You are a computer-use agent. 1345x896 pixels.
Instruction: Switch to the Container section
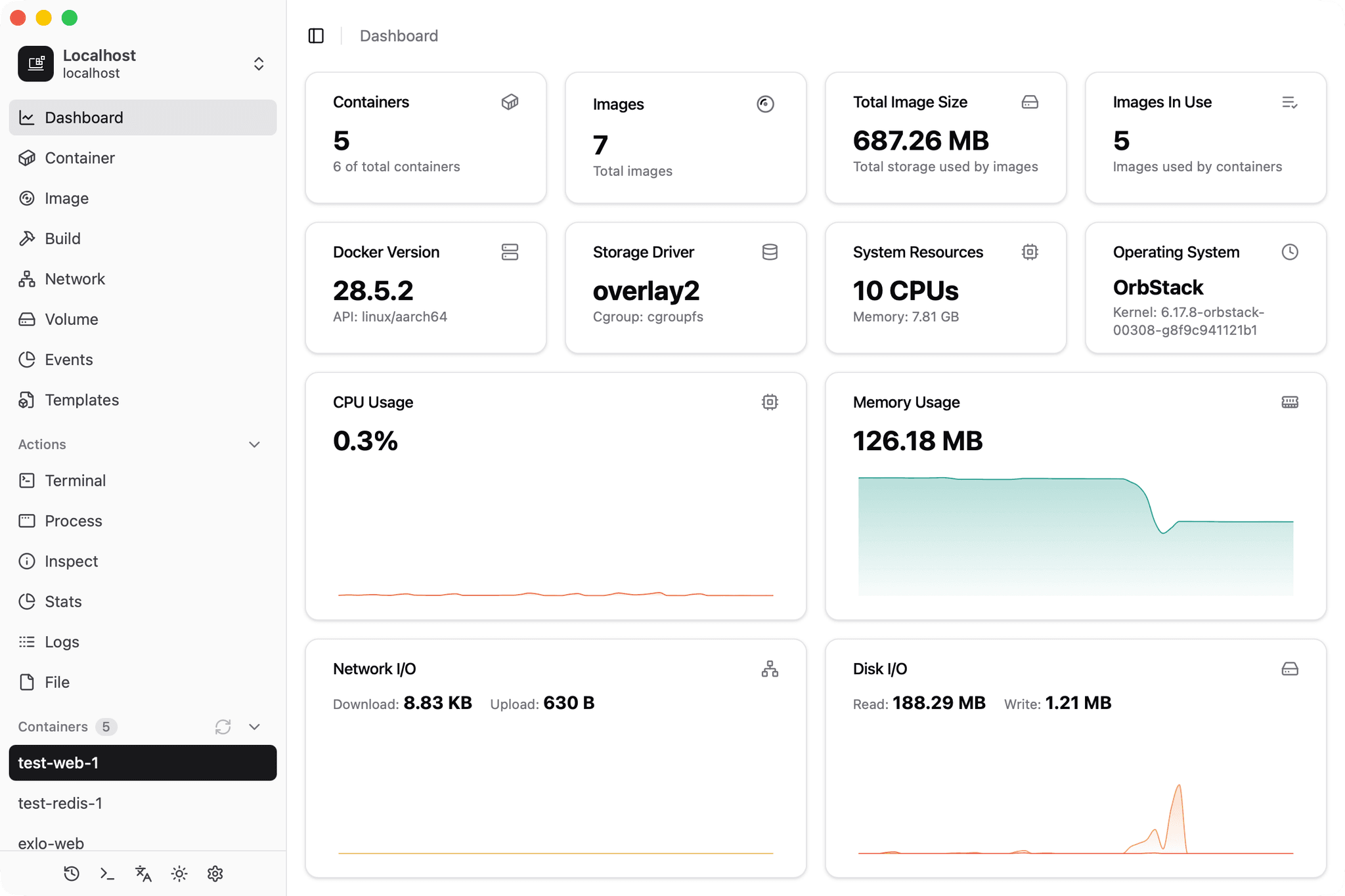click(79, 158)
